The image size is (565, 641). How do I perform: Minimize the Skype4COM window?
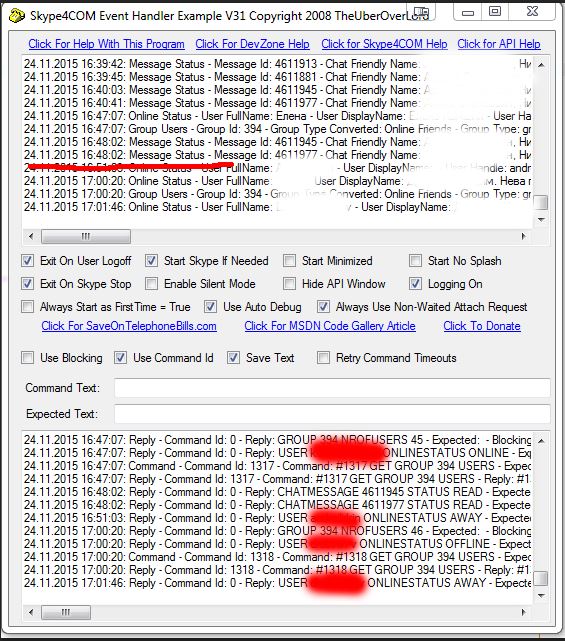[468, 12]
